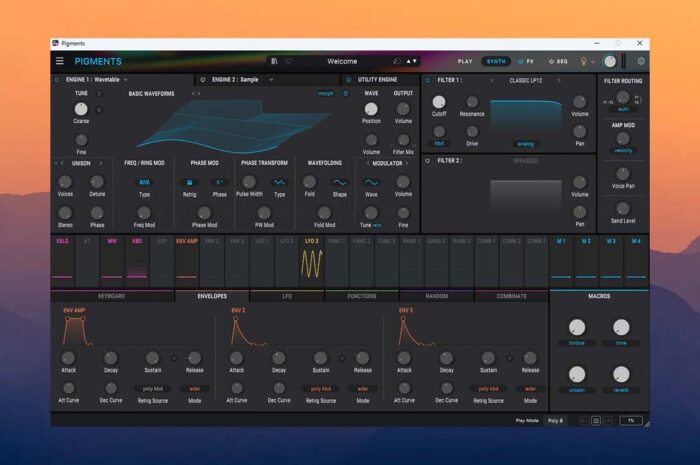Adjust the master volume knob in header

[609, 62]
